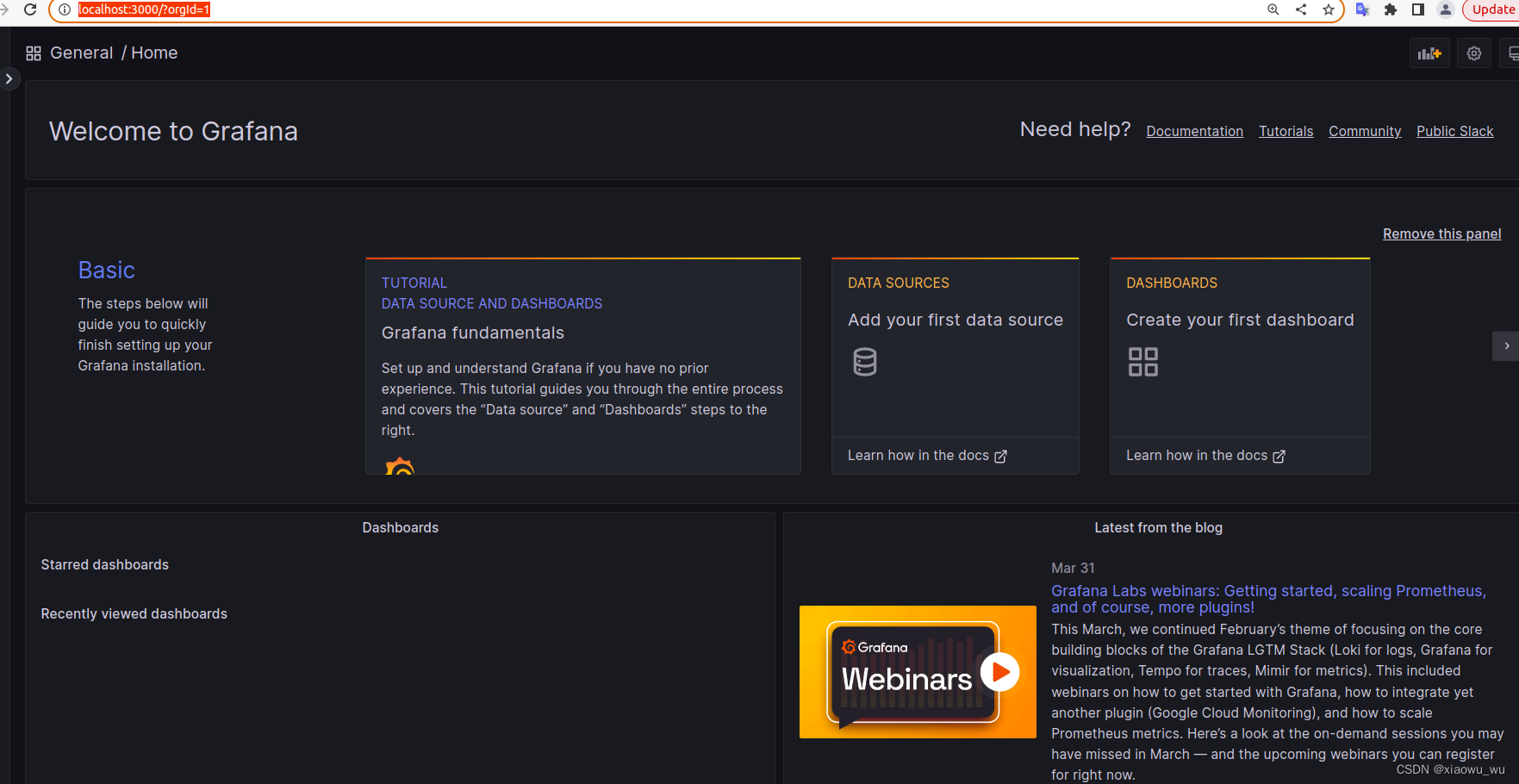Click the play button on the Webinars image
1519x784 pixels.
click(1000, 672)
